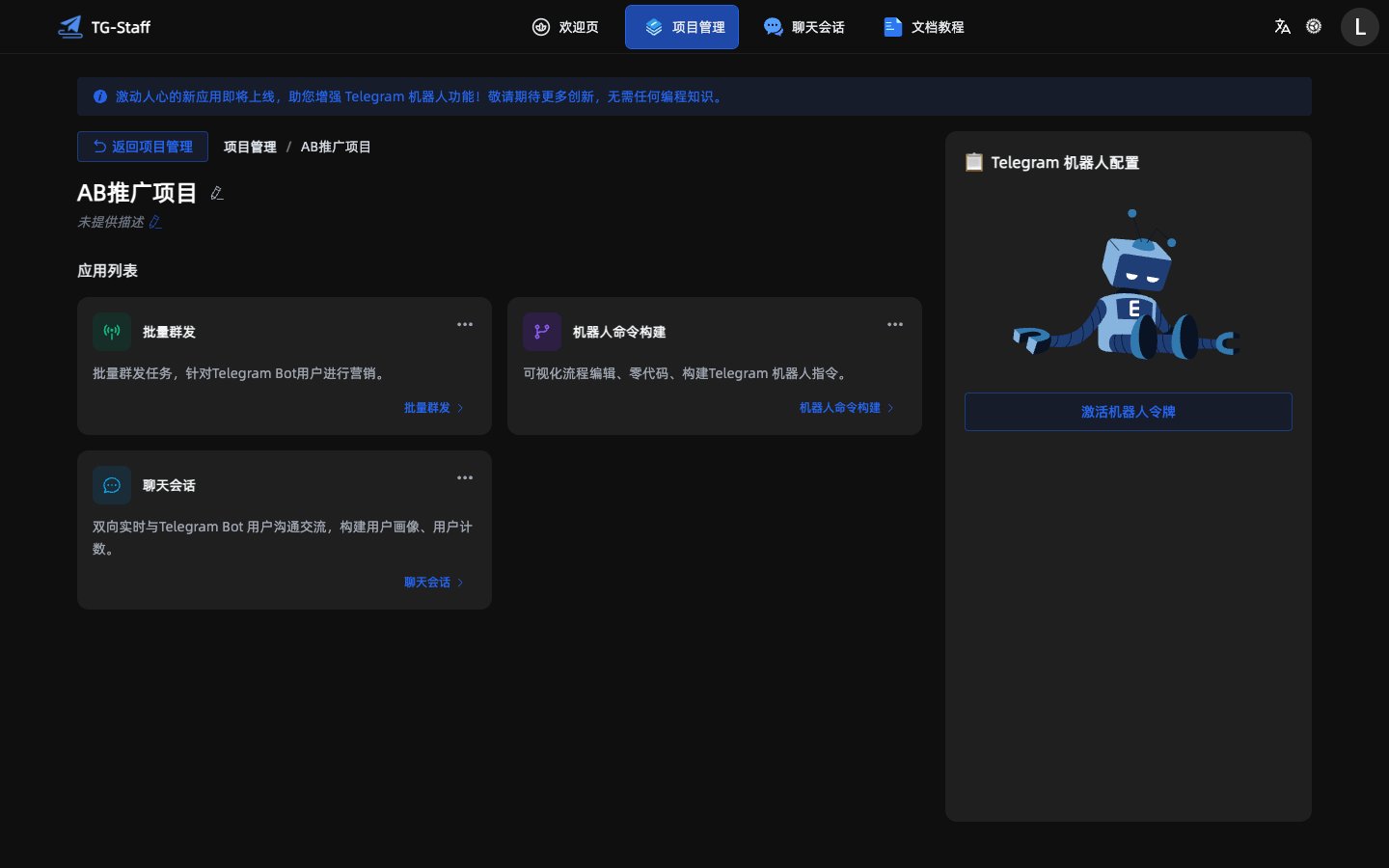Select the 项目管理 navigation tab

point(682,27)
